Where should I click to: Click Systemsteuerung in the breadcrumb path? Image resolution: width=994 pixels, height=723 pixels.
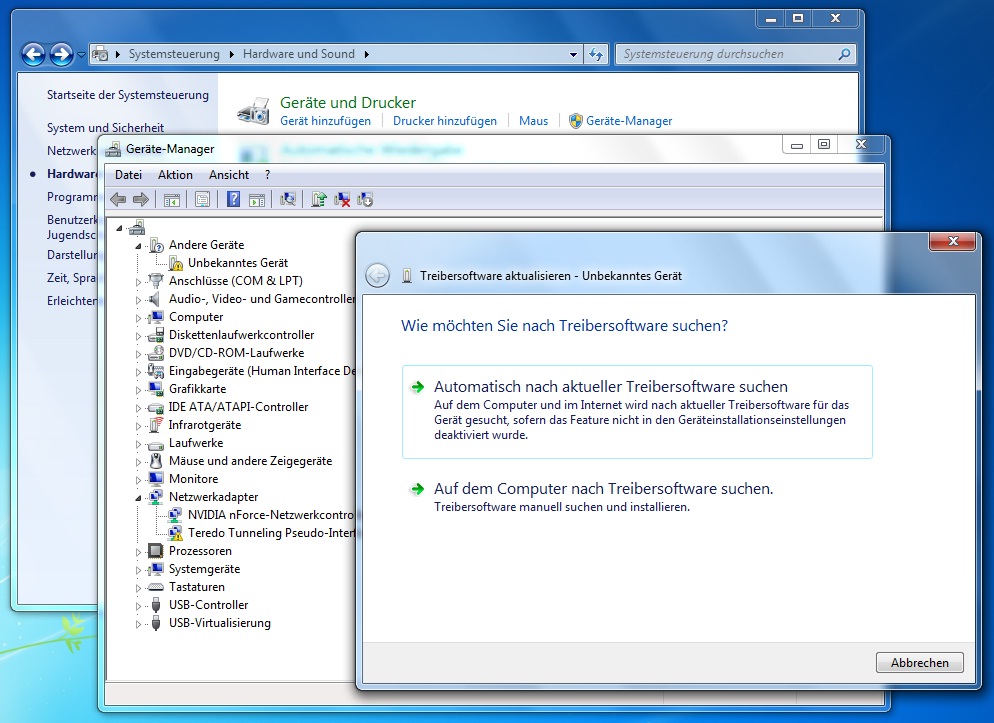[x=174, y=54]
